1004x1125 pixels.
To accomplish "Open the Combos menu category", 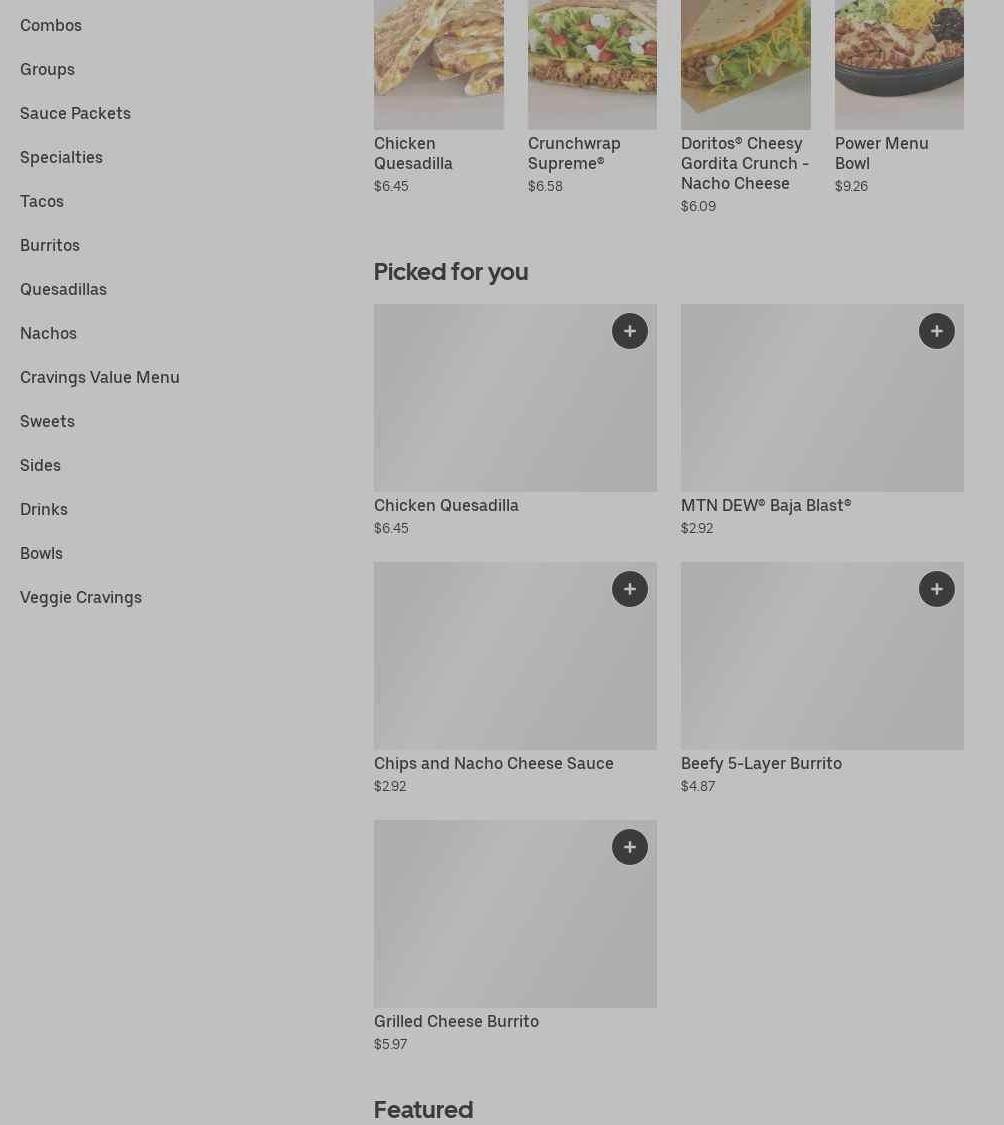I will pyautogui.click(x=51, y=25).
